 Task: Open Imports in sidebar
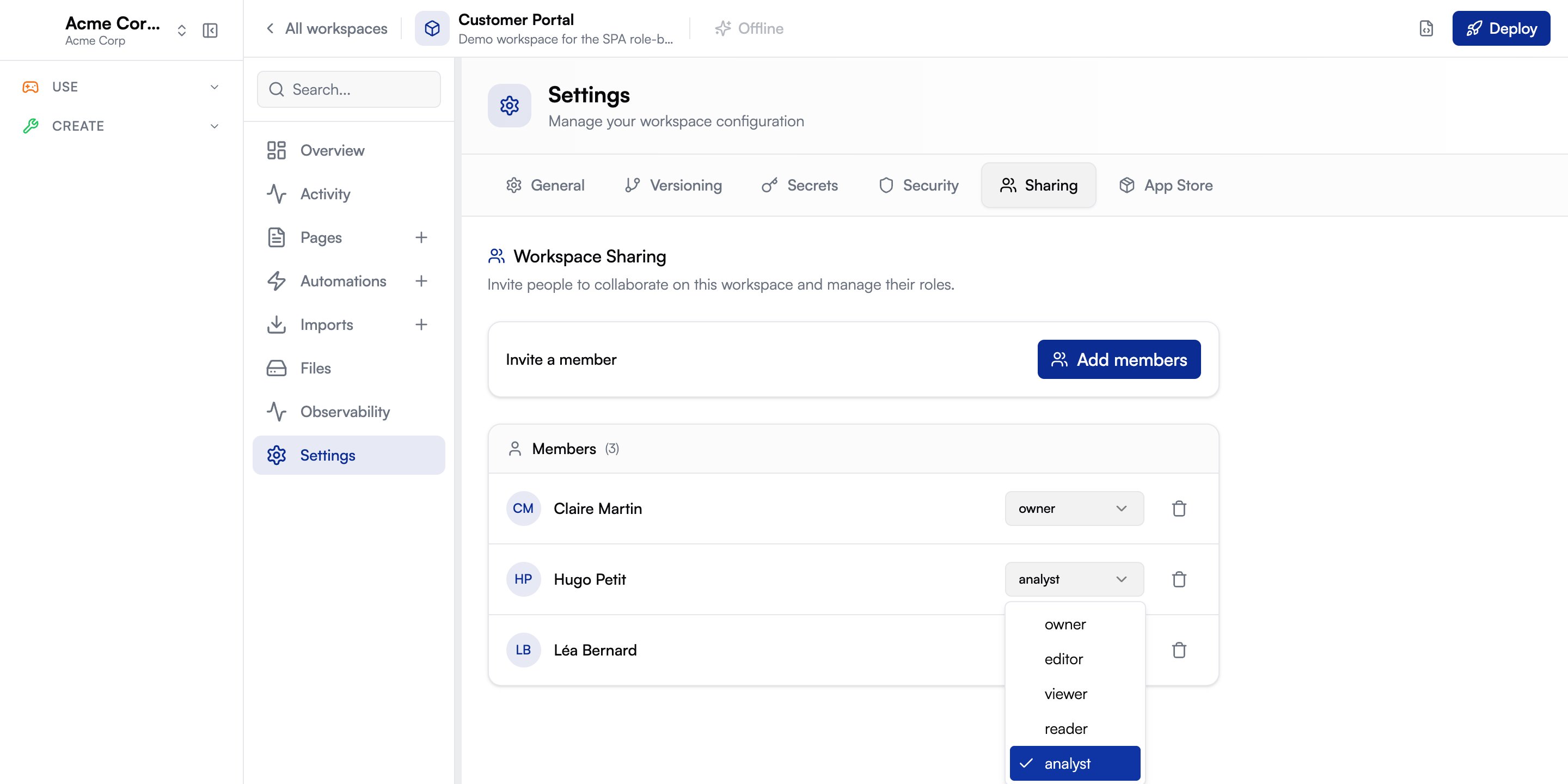click(x=326, y=325)
